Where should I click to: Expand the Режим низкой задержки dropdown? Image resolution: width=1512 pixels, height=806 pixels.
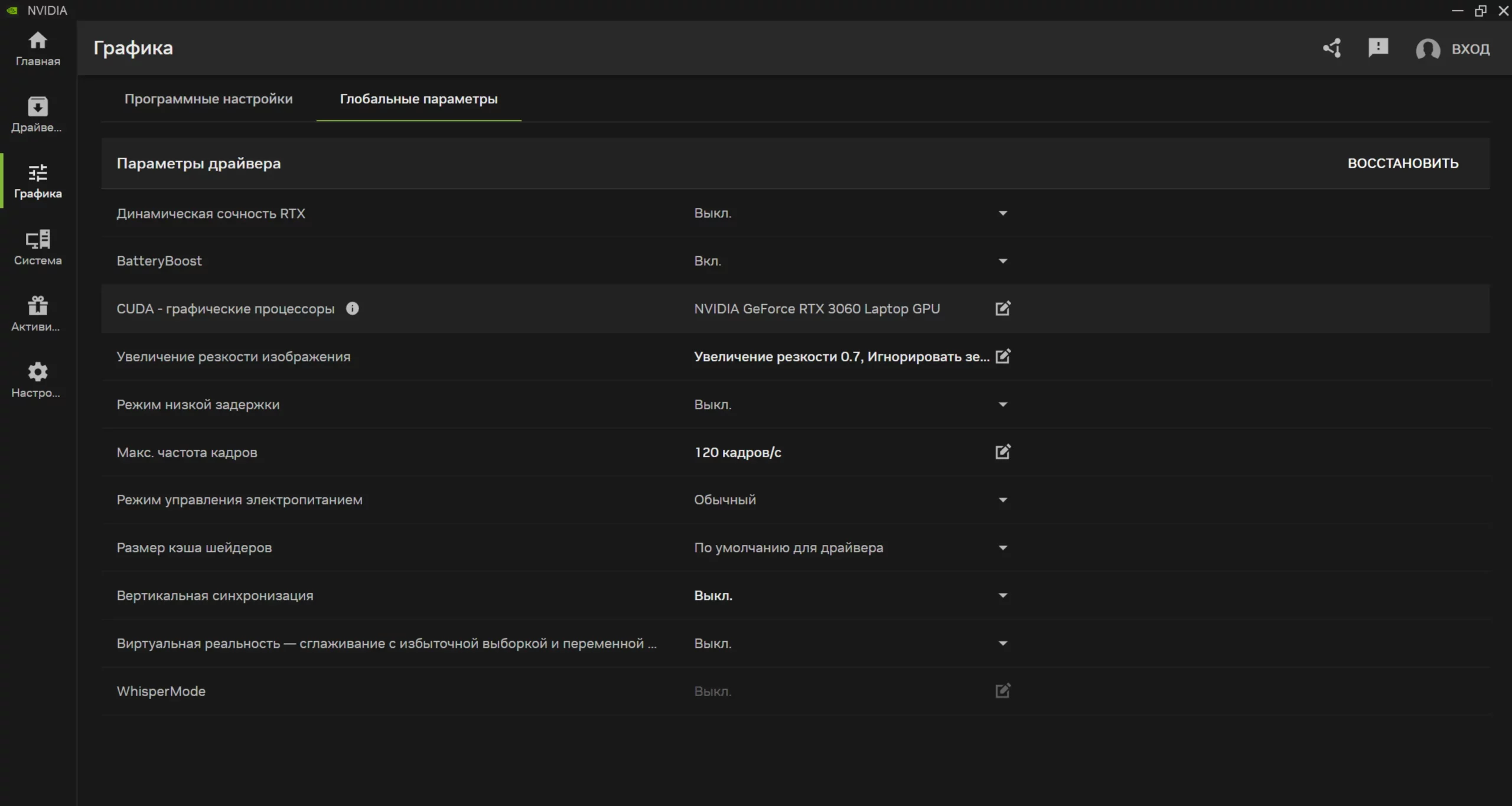point(1002,404)
